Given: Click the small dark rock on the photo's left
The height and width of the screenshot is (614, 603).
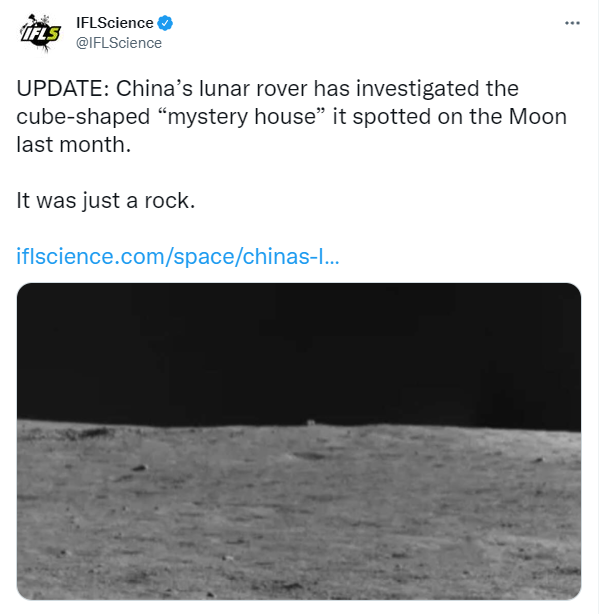Looking at the screenshot, I should (139, 468).
